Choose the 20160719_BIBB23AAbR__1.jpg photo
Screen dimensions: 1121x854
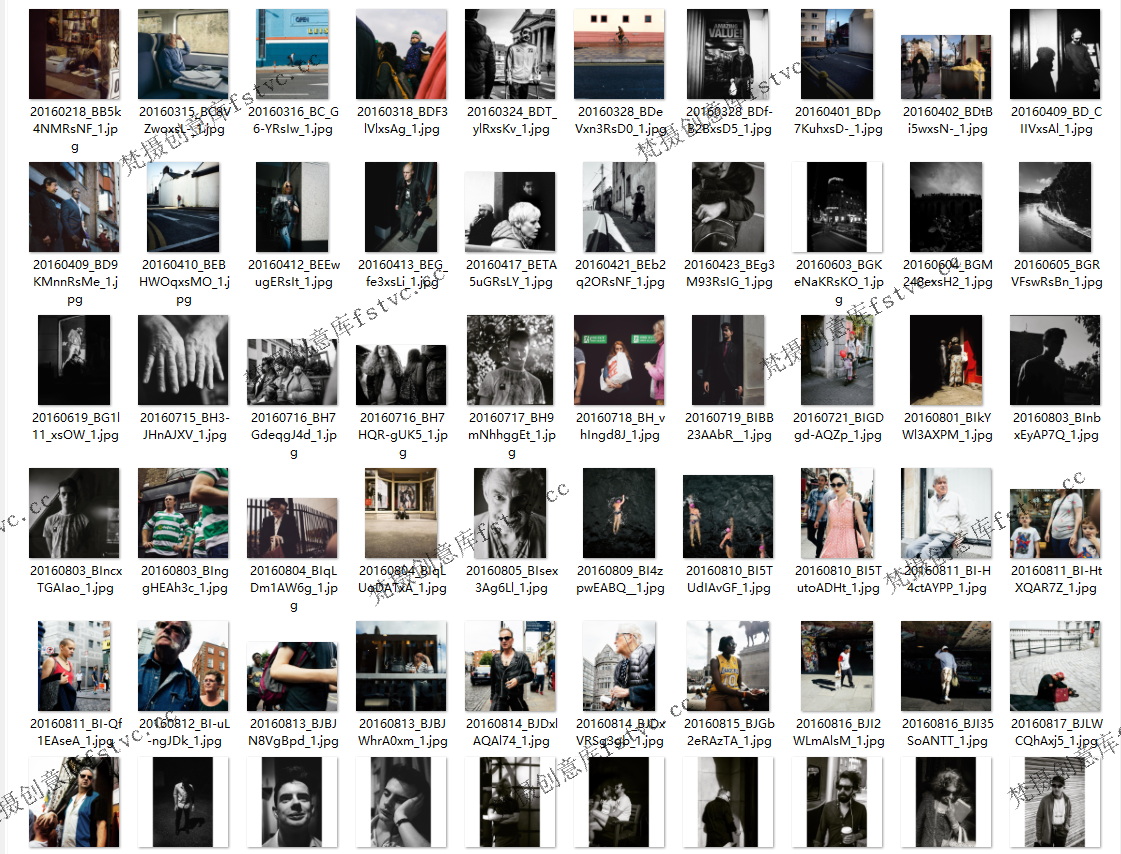729,360
